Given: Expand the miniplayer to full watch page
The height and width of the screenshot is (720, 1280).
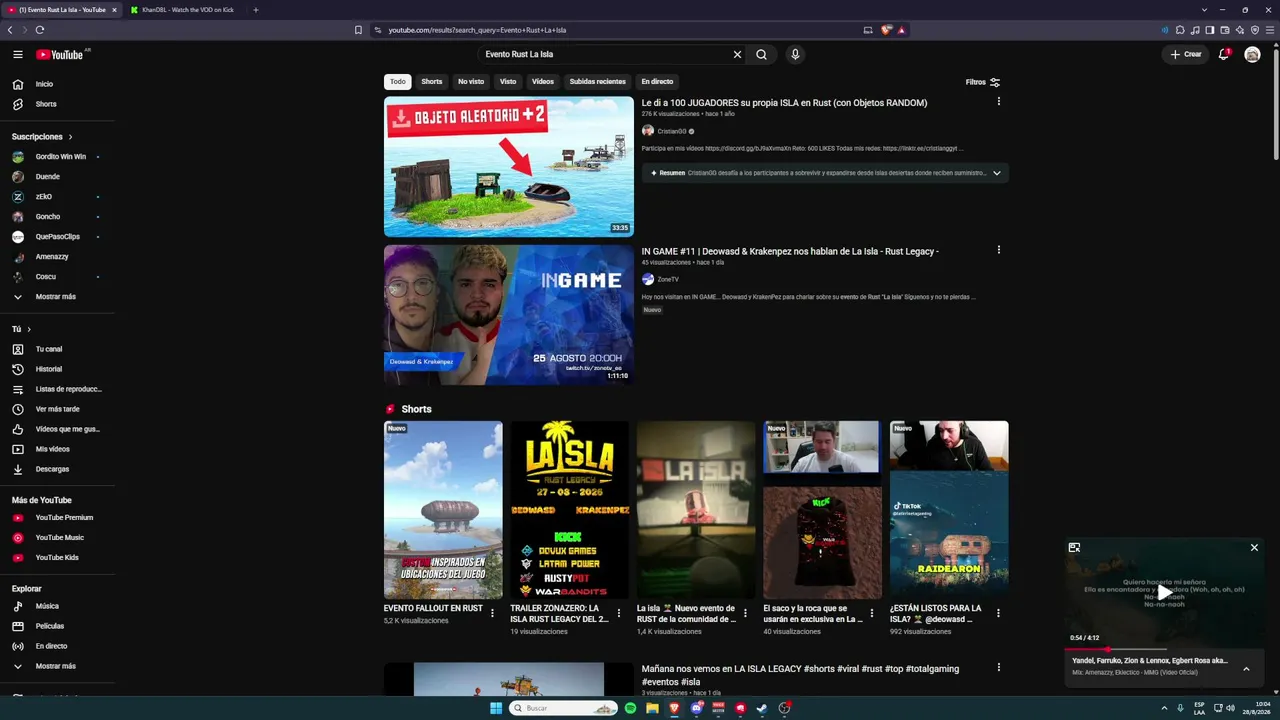Looking at the screenshot, I should pos(1074,547).
